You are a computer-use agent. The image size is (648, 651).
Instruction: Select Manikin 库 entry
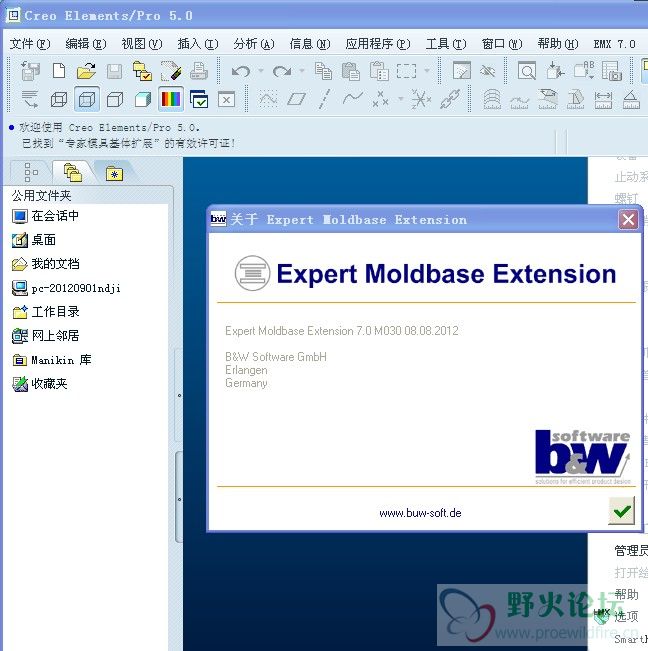click(52, 360)
